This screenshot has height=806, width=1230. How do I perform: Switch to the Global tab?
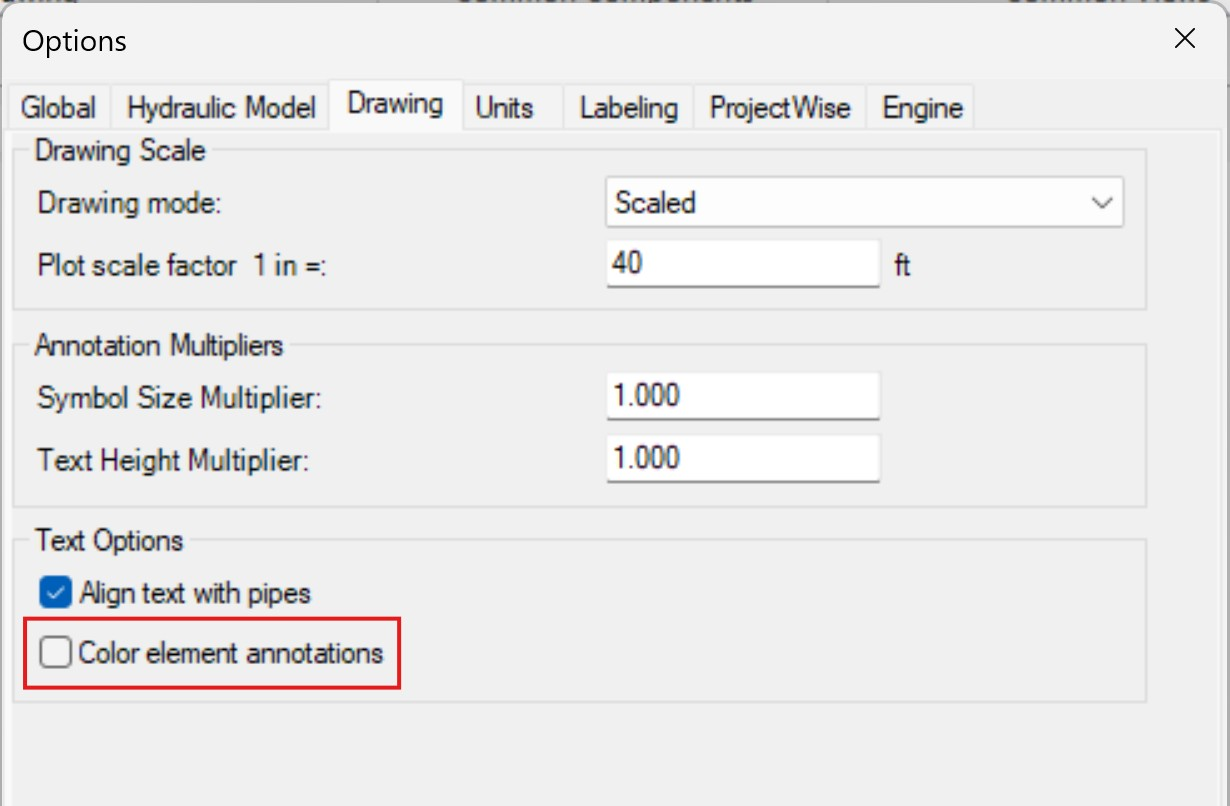coord(59,108)
